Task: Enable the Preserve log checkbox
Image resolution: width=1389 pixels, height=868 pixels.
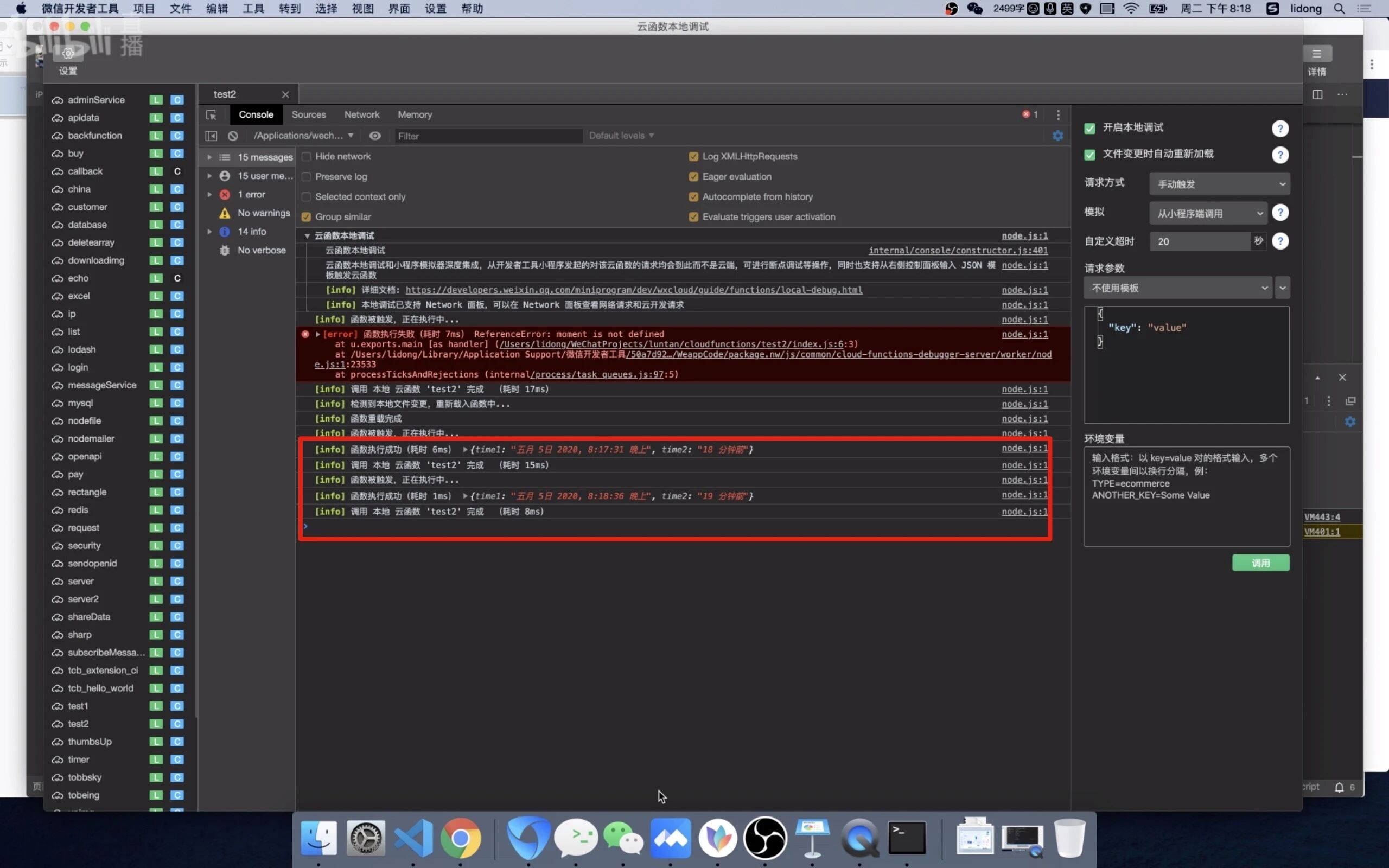Action: pos(307,177)
